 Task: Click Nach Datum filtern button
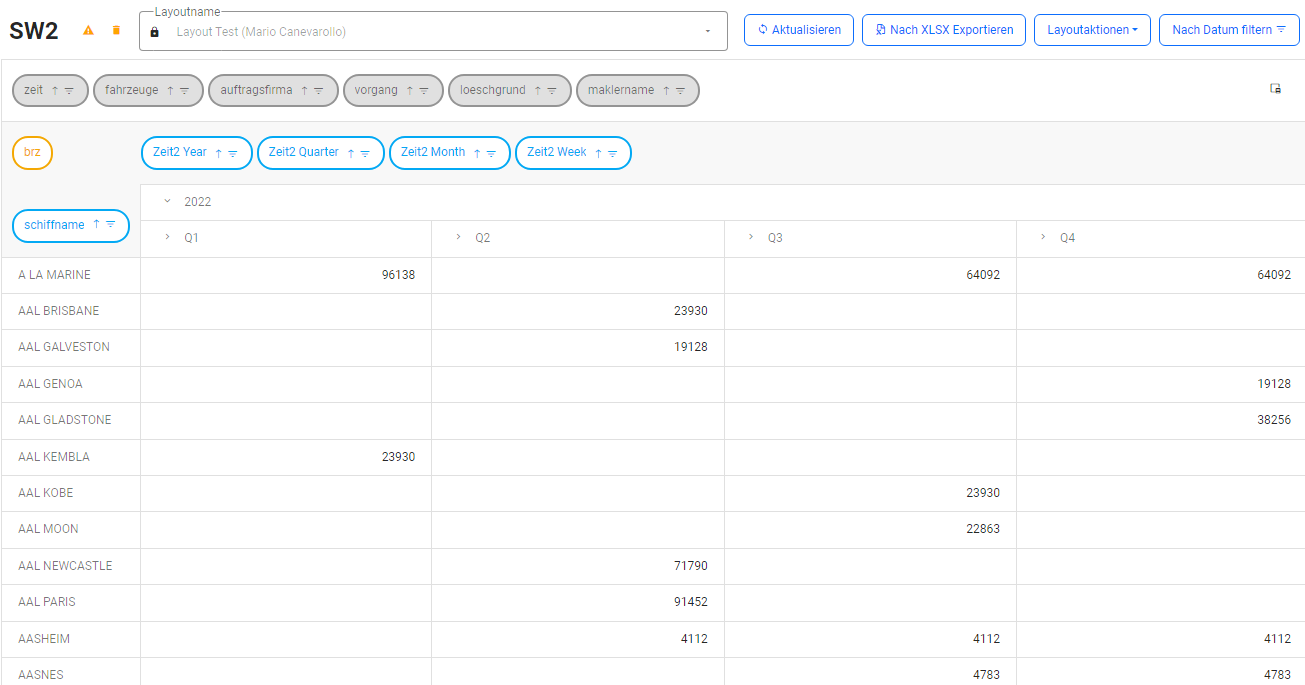[x=1228, y=30]
